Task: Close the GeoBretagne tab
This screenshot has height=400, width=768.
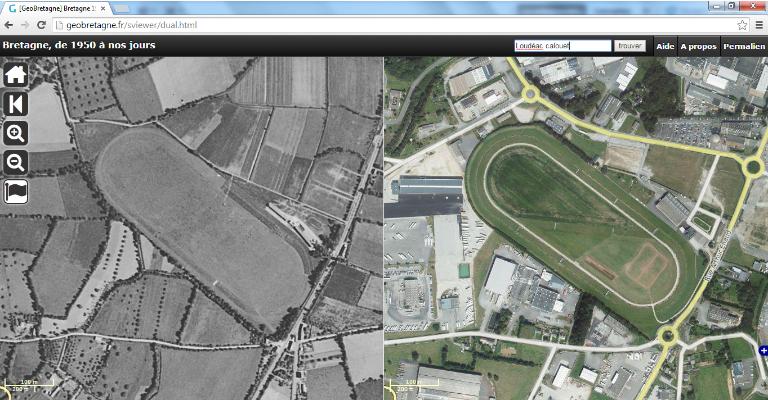Action: [103, 7]
